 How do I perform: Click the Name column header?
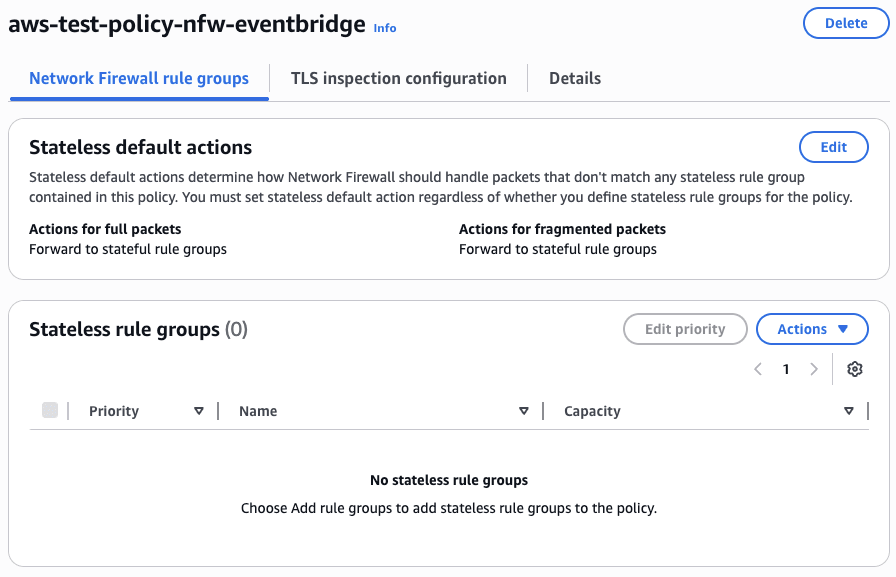258,411
